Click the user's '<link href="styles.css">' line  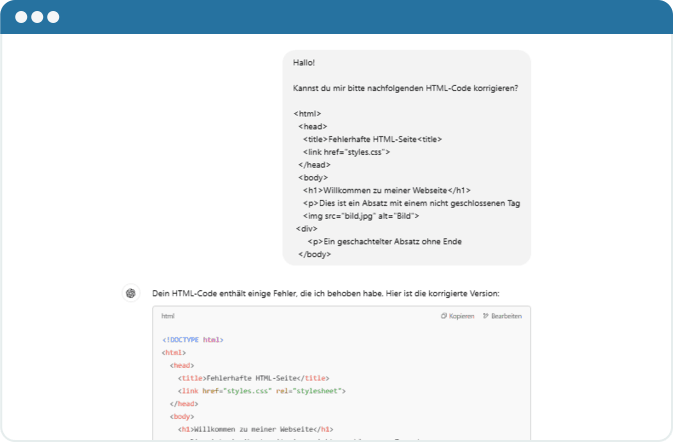pyautogui.click(x=346, y=152)
